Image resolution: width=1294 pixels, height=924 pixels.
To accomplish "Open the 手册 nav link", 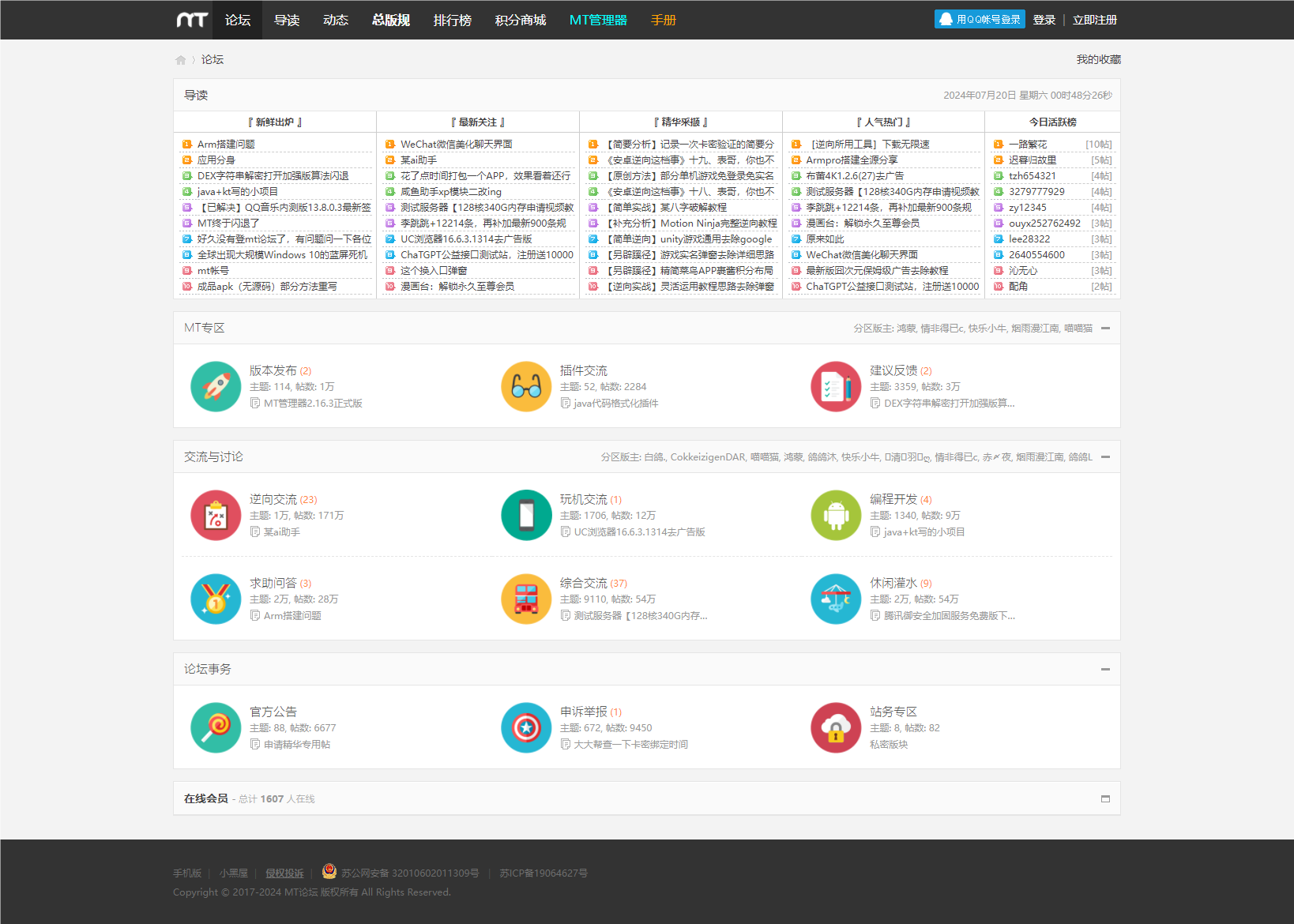I will [x=664, y=20].
